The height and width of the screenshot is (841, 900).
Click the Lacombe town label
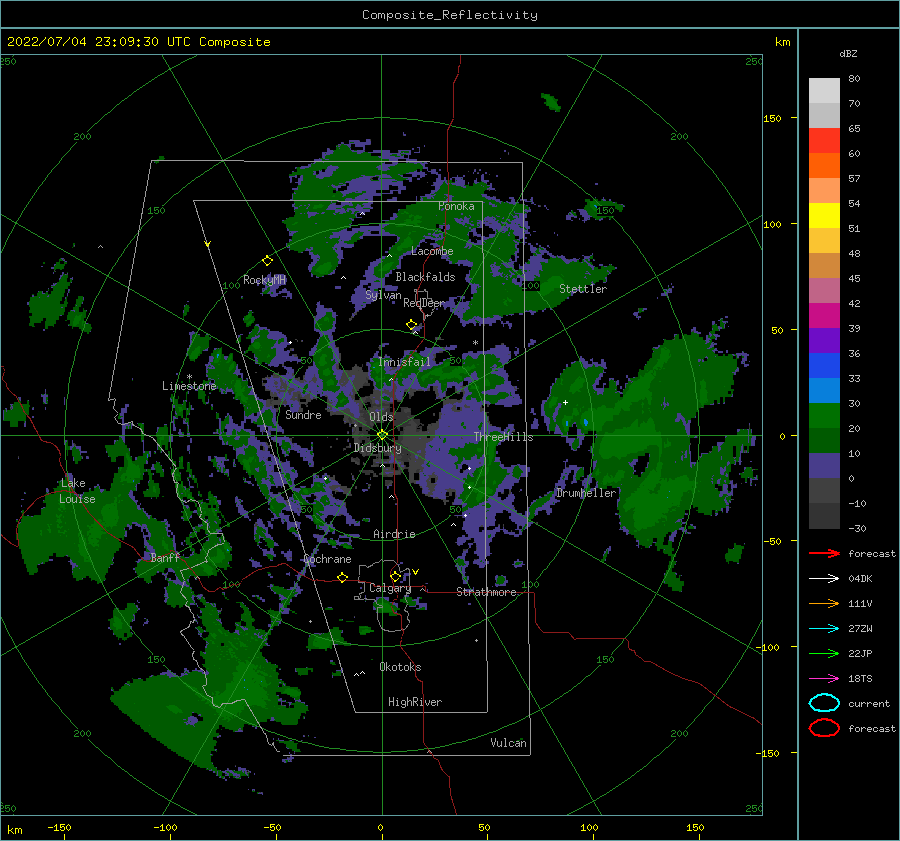coord(432,251)
